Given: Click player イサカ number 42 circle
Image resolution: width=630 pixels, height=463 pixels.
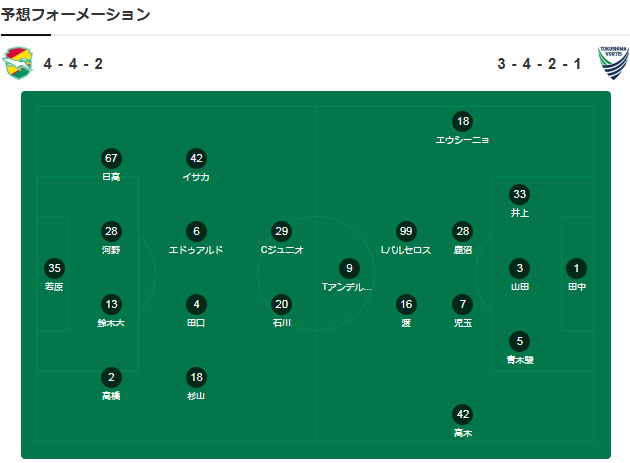Looking at the screenshot, I should [196, 158].
